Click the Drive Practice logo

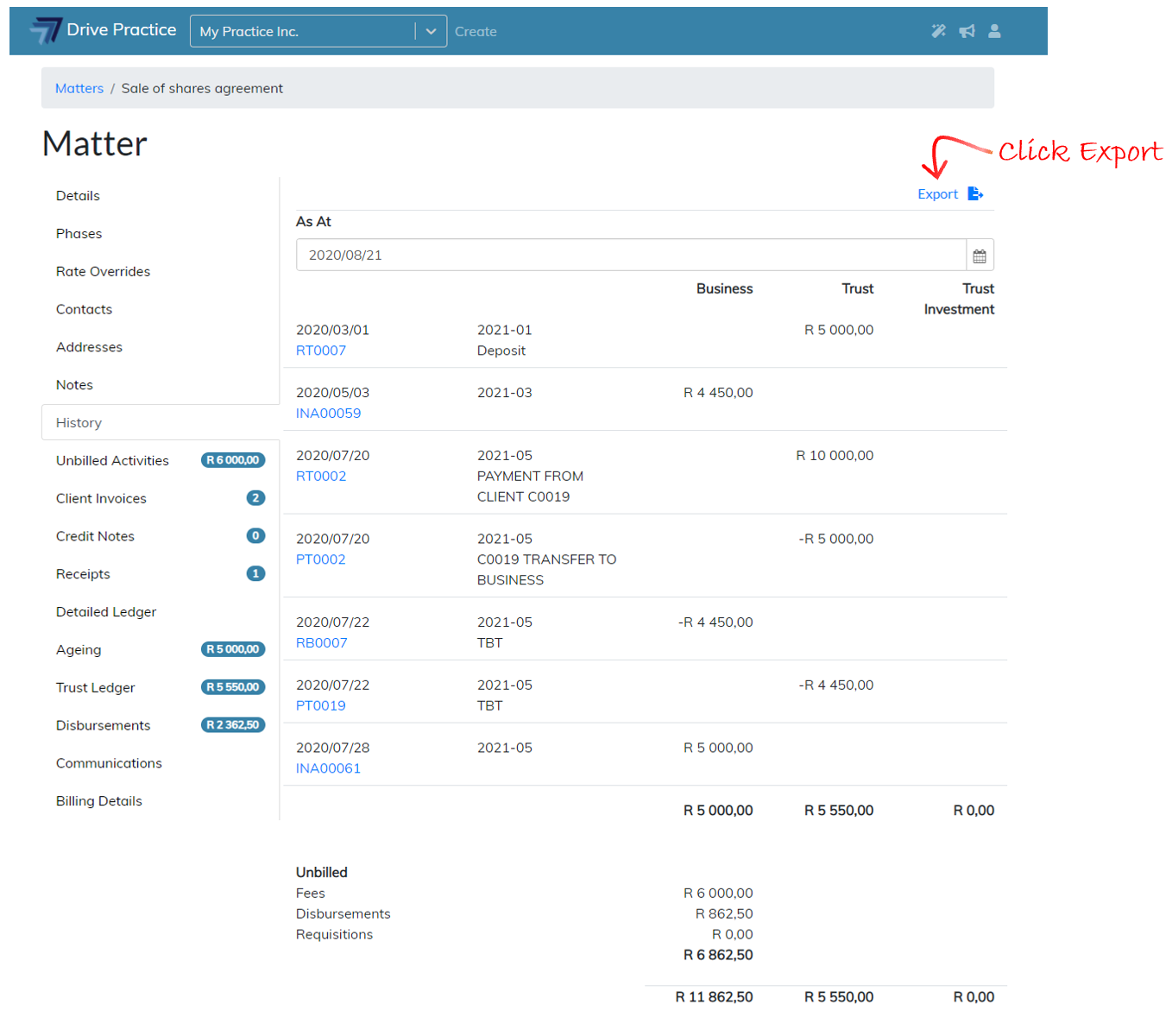(103, 30)
